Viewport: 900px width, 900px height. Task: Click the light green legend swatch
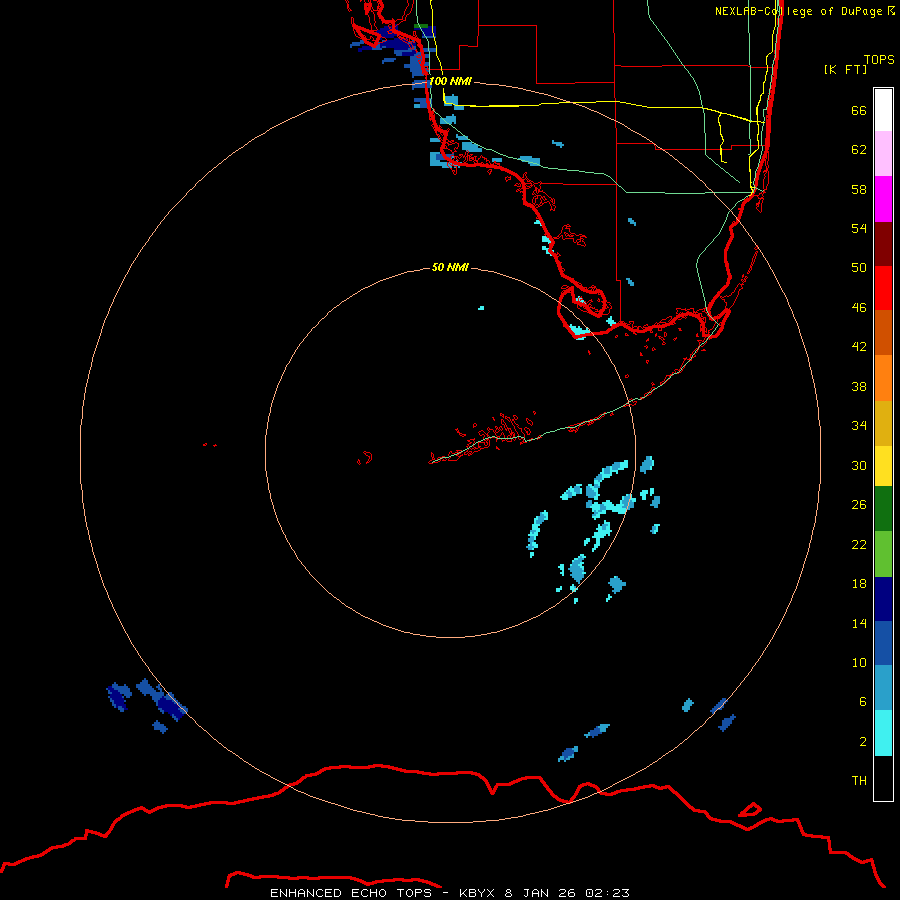coord(883,554)
